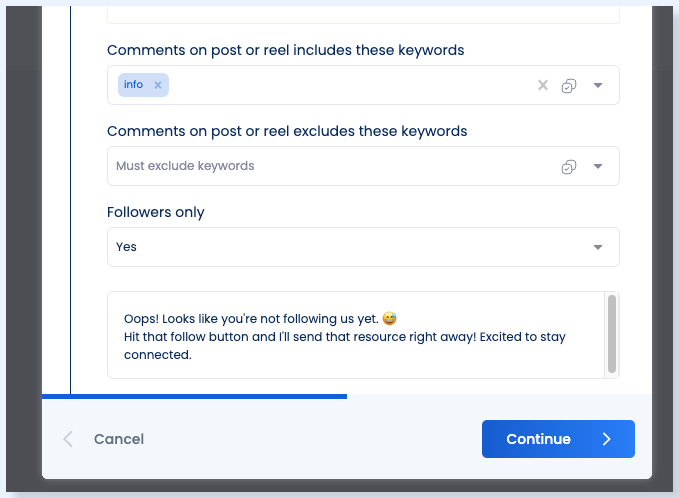The image size is (679, 498).
Task: Remove the "info" keyword tag
Action: pyautogui.click(x=158, y=85)
